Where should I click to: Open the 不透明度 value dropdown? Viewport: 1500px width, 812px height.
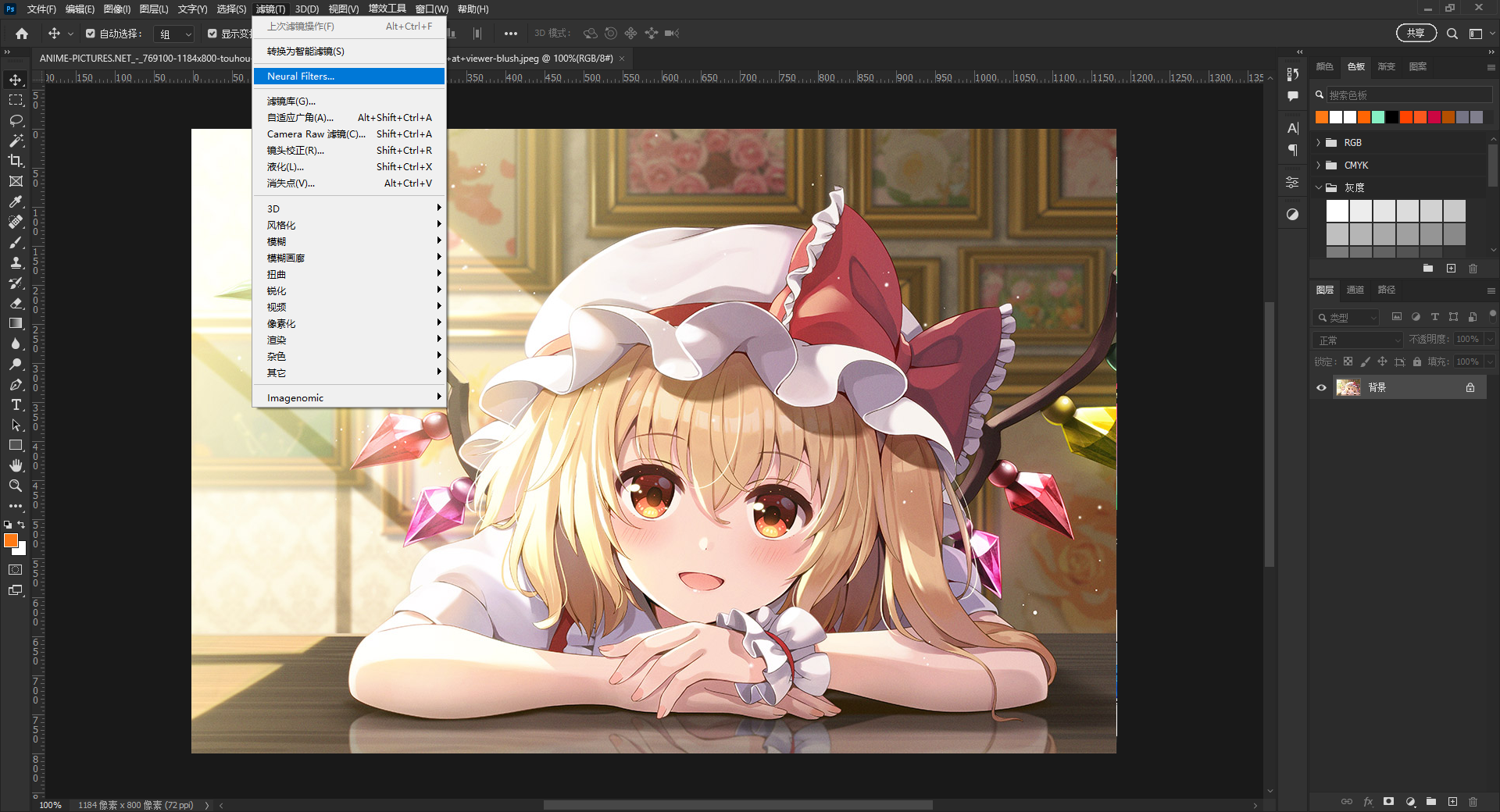point(1490,340)
